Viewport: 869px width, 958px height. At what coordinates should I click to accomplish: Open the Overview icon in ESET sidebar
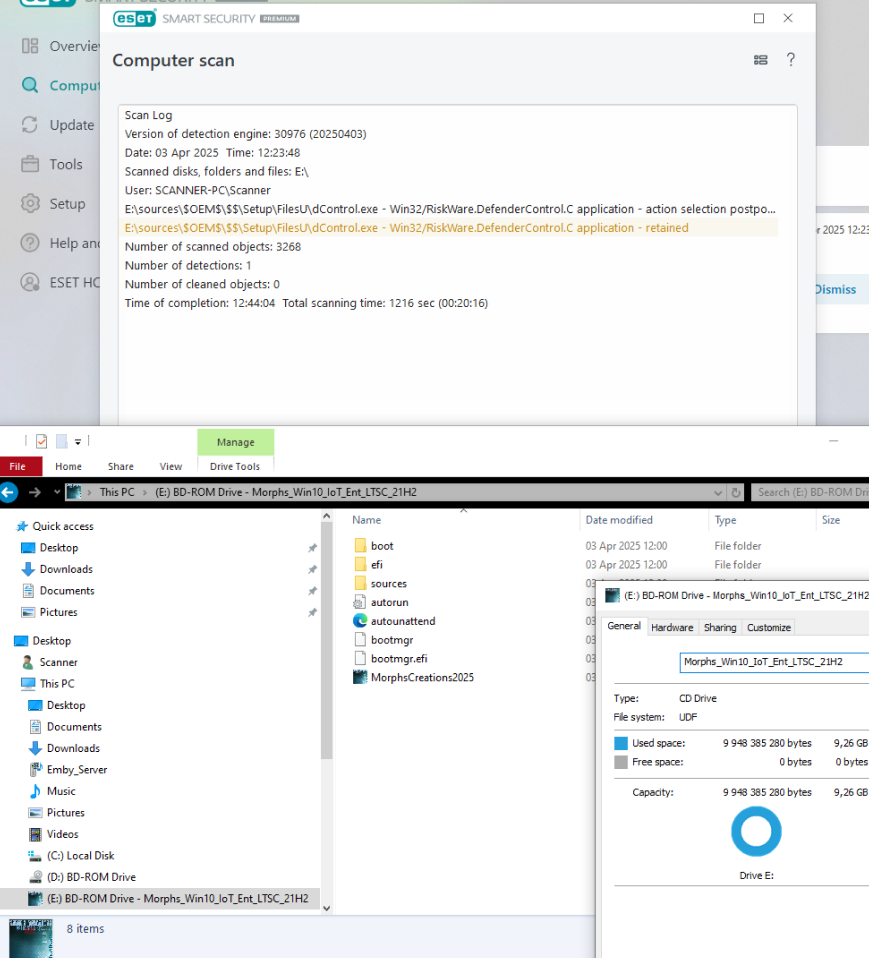coord(30,46)
